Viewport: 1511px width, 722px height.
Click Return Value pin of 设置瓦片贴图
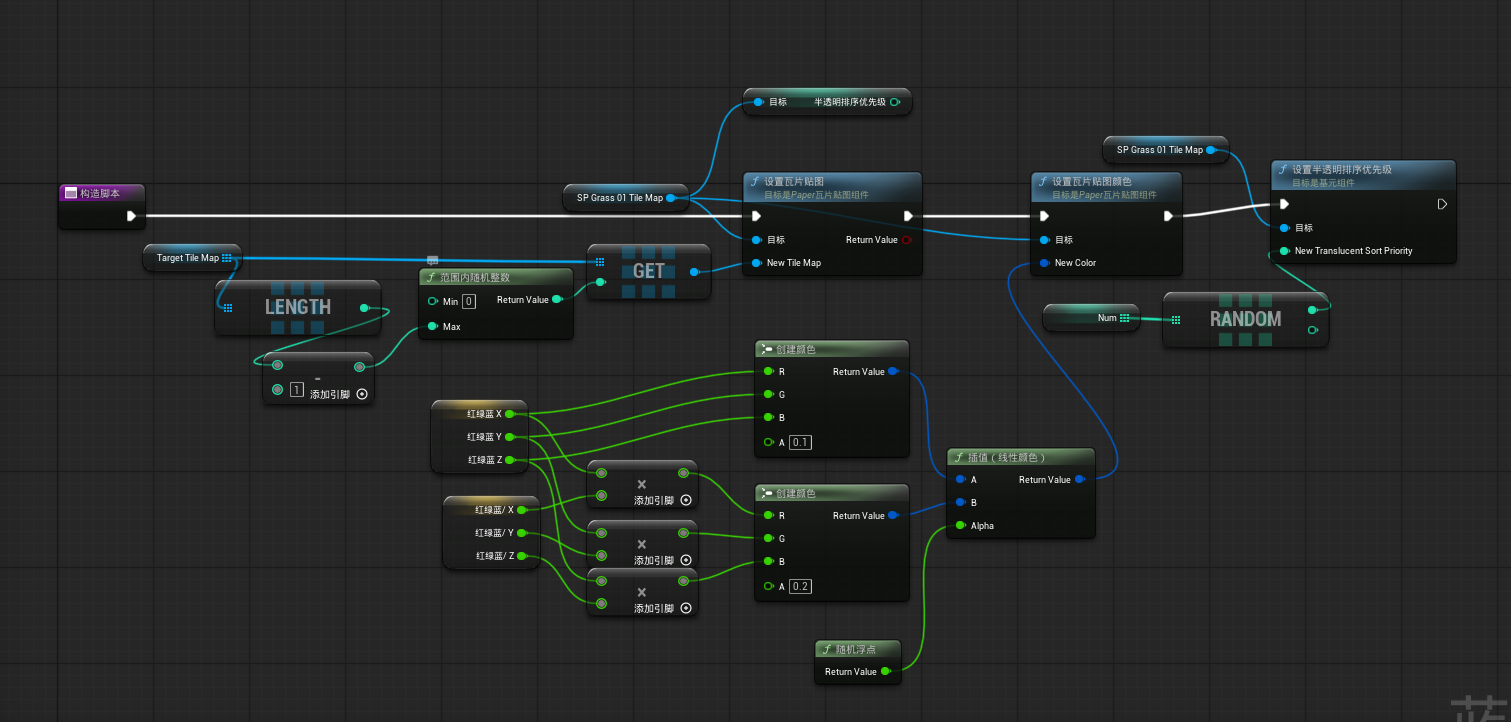point(907,240)
